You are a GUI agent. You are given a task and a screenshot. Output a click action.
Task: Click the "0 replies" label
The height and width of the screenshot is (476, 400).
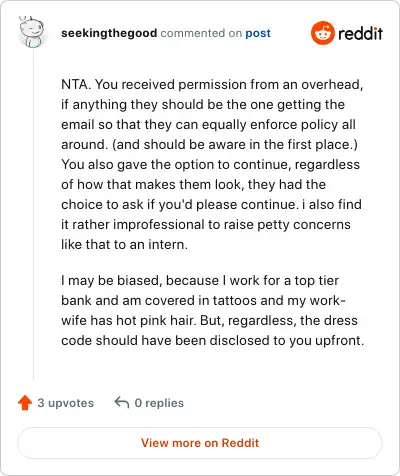click(x=159, y=403)
